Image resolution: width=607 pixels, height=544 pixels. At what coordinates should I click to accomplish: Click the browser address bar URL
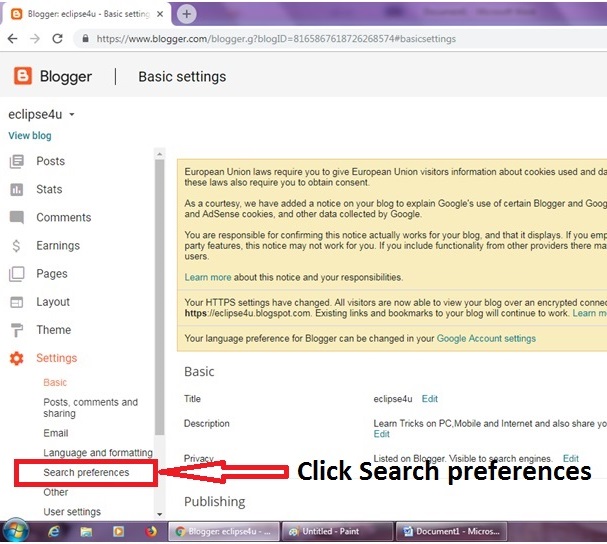tap(276, 39)
